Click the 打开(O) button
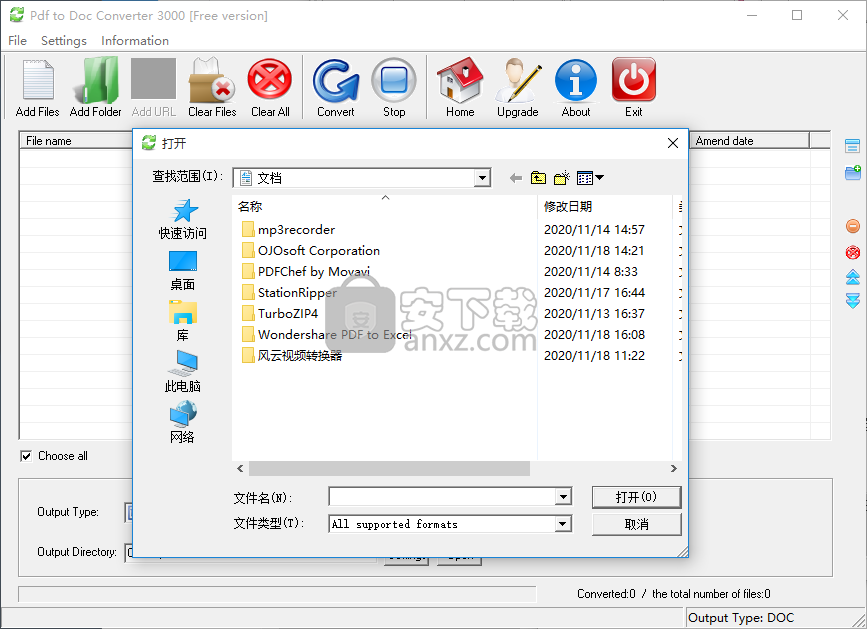Image resolution: width=867 pixels, height=629 pixels. tap(636, 497)
